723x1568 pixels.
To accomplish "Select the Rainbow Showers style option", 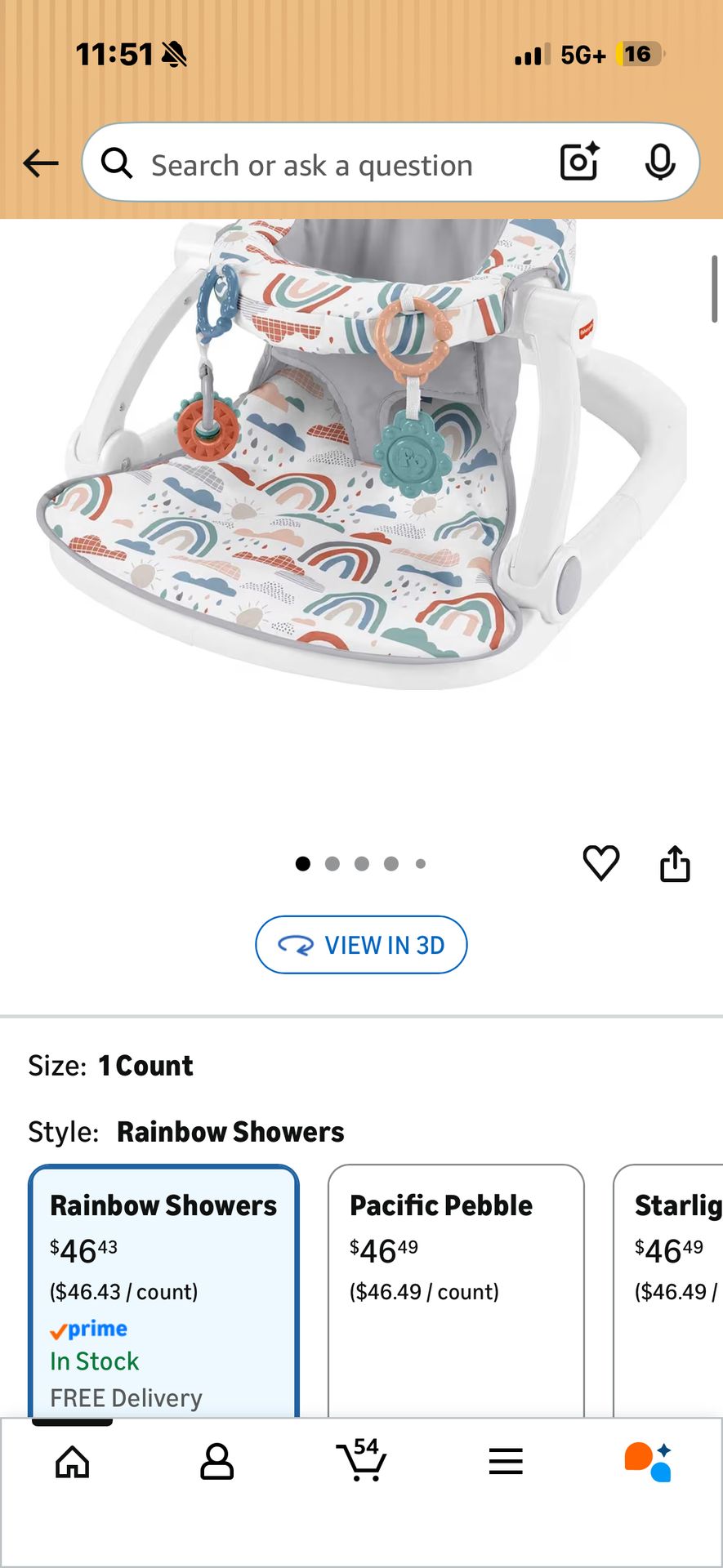I will 164,1292.
